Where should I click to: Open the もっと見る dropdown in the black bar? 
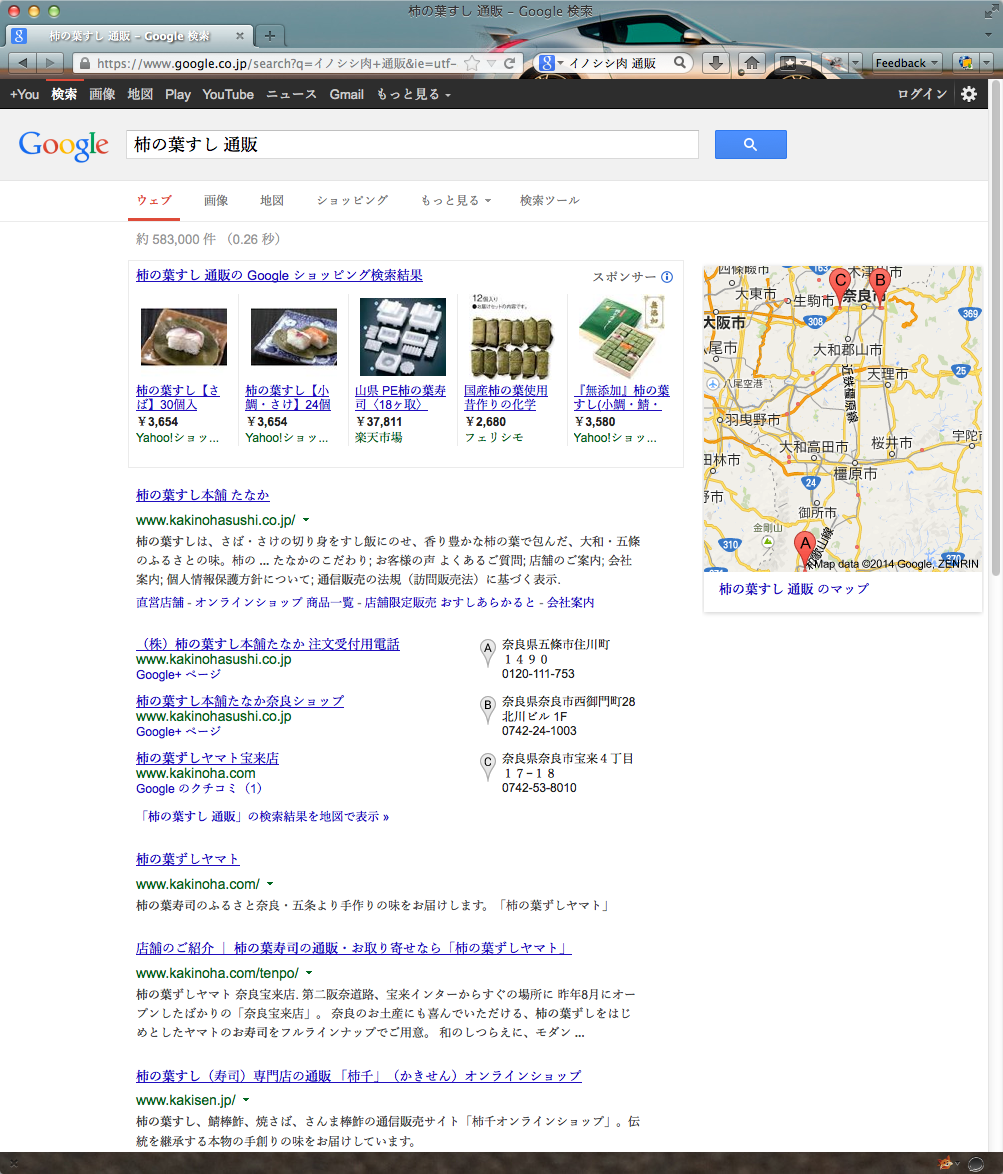(x=413, y=94)
